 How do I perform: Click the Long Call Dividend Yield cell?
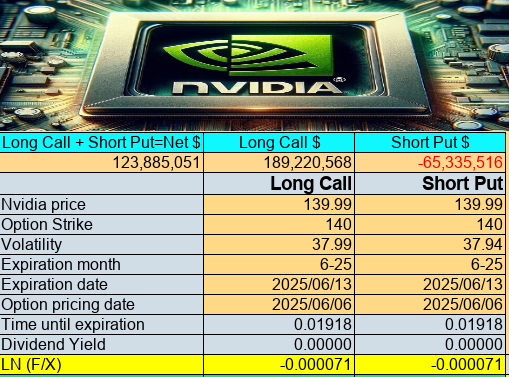pos(279,344)
